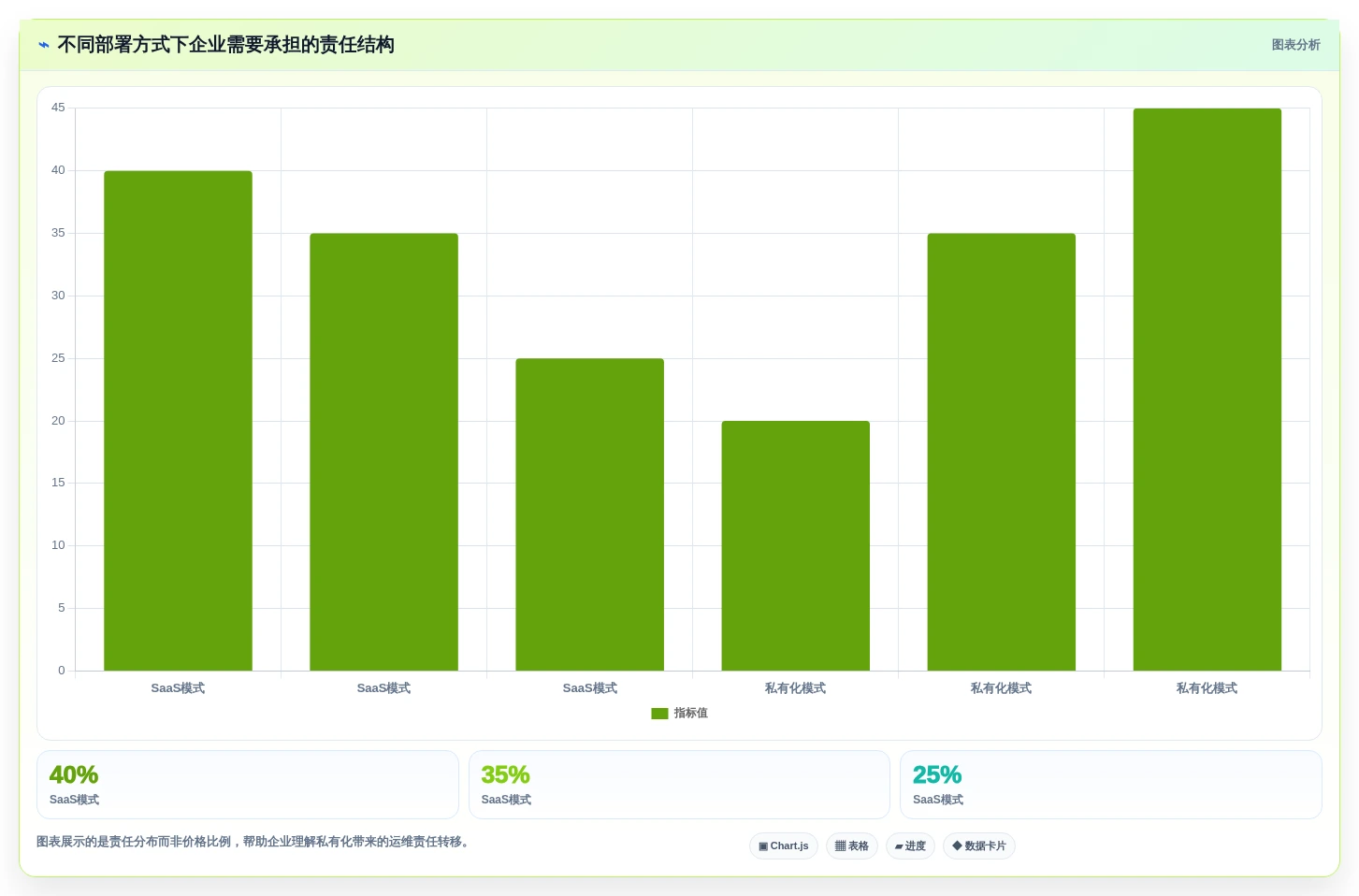1359x896 pixels.
Task: Click the SaaS模式 bar valued 35
Action: click(384, 452)
